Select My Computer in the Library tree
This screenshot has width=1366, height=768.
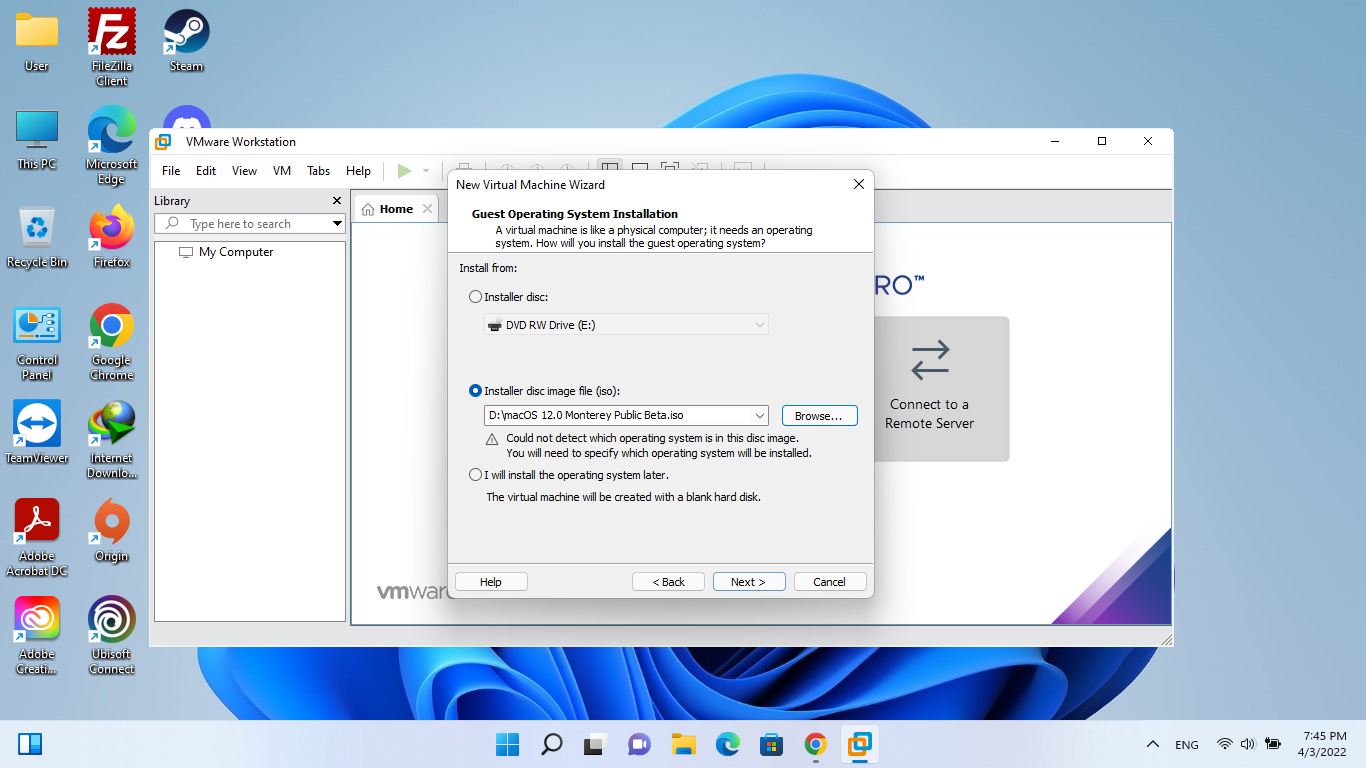[226, 252]
